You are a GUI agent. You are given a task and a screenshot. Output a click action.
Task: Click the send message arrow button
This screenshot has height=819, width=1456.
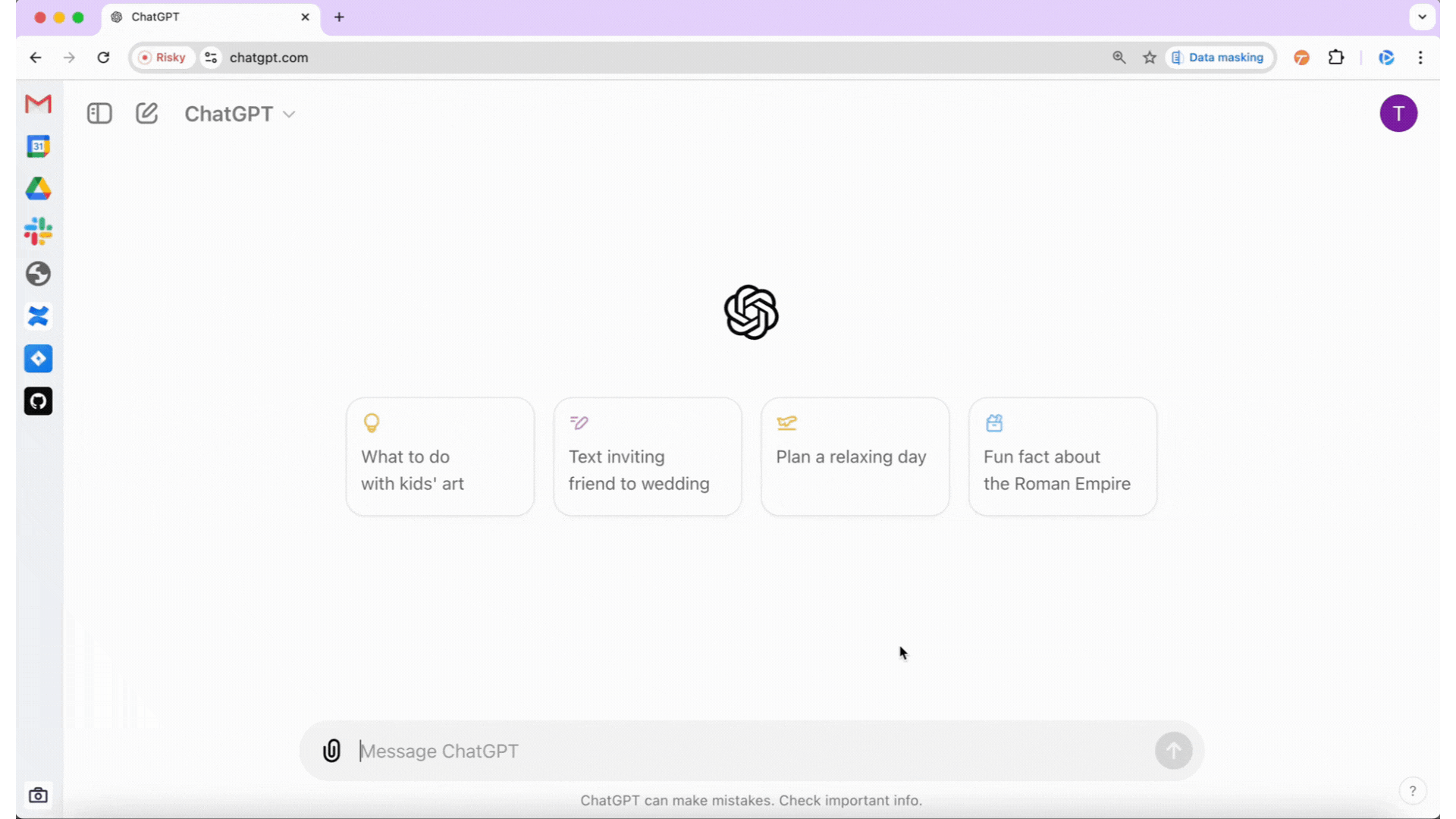coord(1173,751)
